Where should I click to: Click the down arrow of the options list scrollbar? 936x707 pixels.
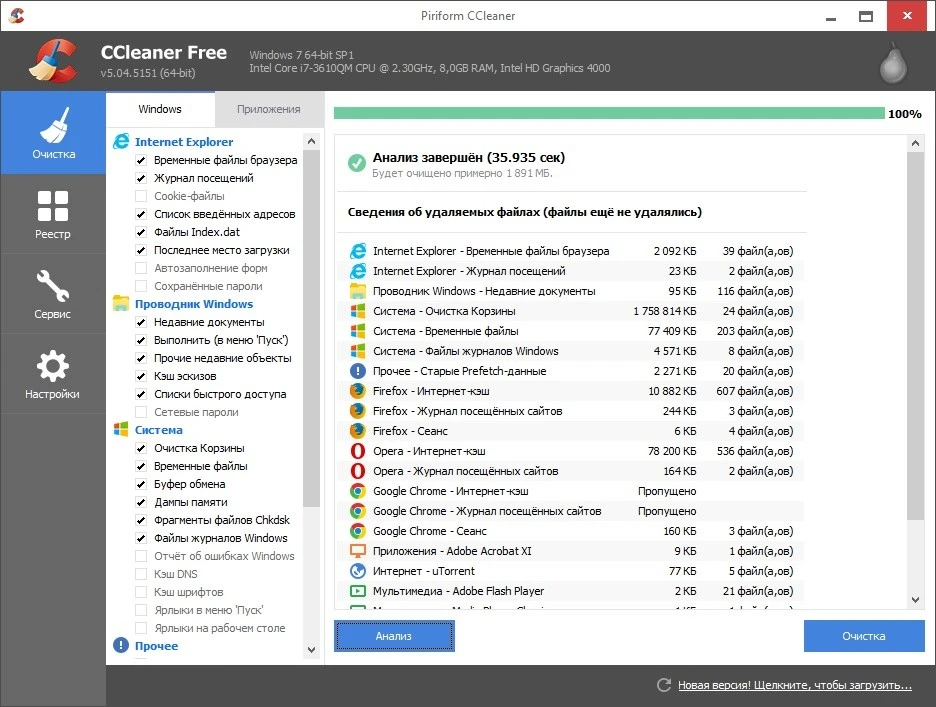tap(311, 650)
